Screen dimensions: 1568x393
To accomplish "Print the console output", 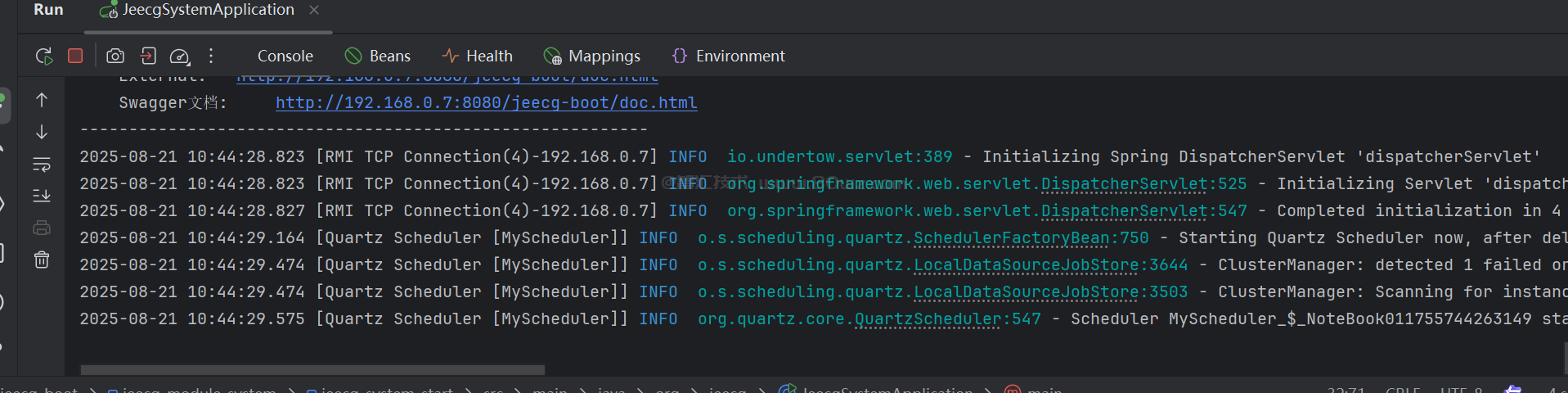I will coord(42,228).
